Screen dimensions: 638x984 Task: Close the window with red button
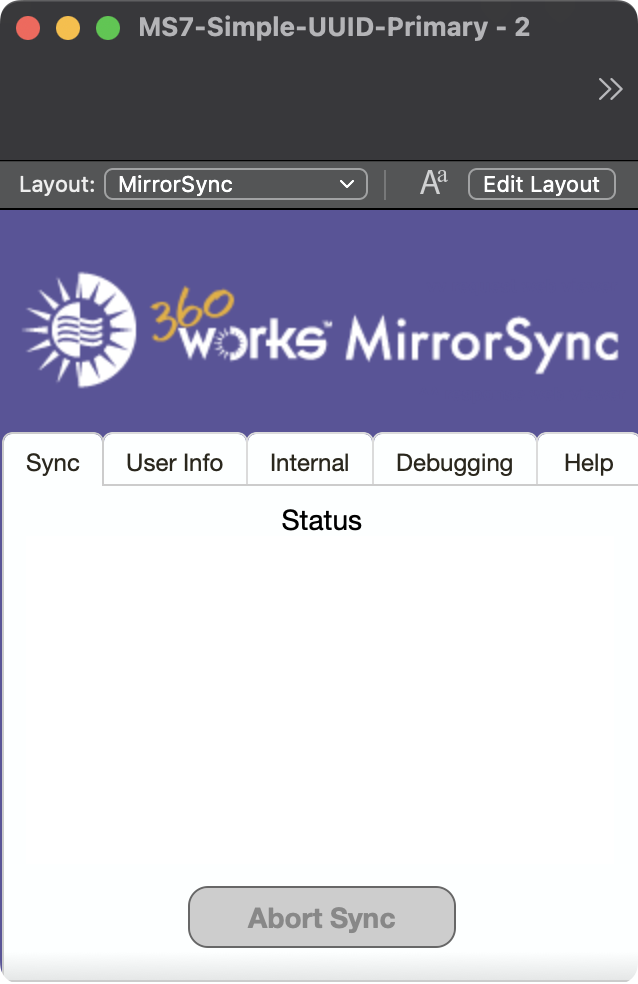coord(28,28)
